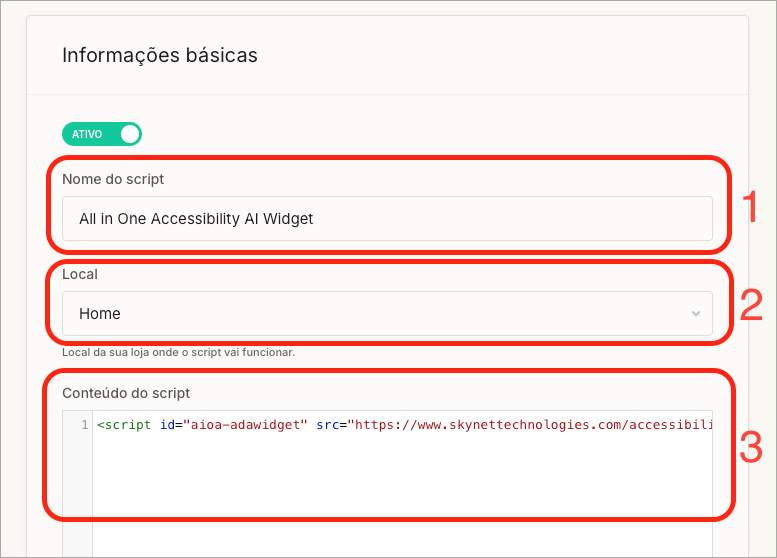Click line number 1 in the editor gutter
Screen dimensions: 777x558
(x=84, y=425)
